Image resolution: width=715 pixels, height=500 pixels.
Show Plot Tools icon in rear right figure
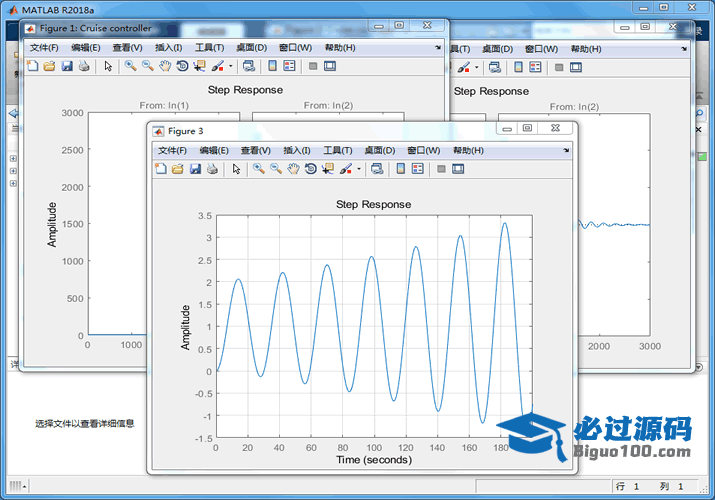tap(576, 67)
